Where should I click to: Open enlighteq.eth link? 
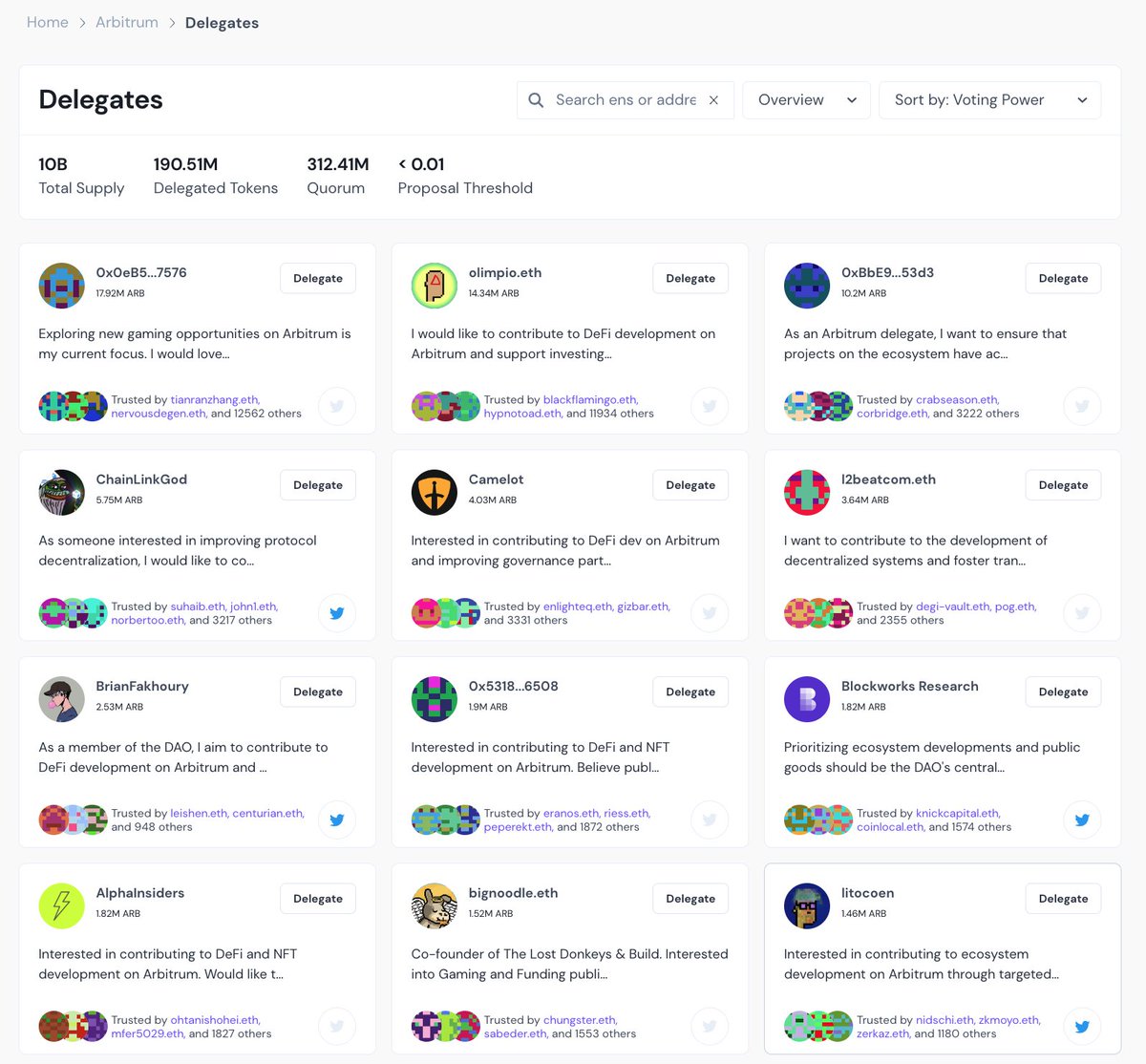coord(578,606)
